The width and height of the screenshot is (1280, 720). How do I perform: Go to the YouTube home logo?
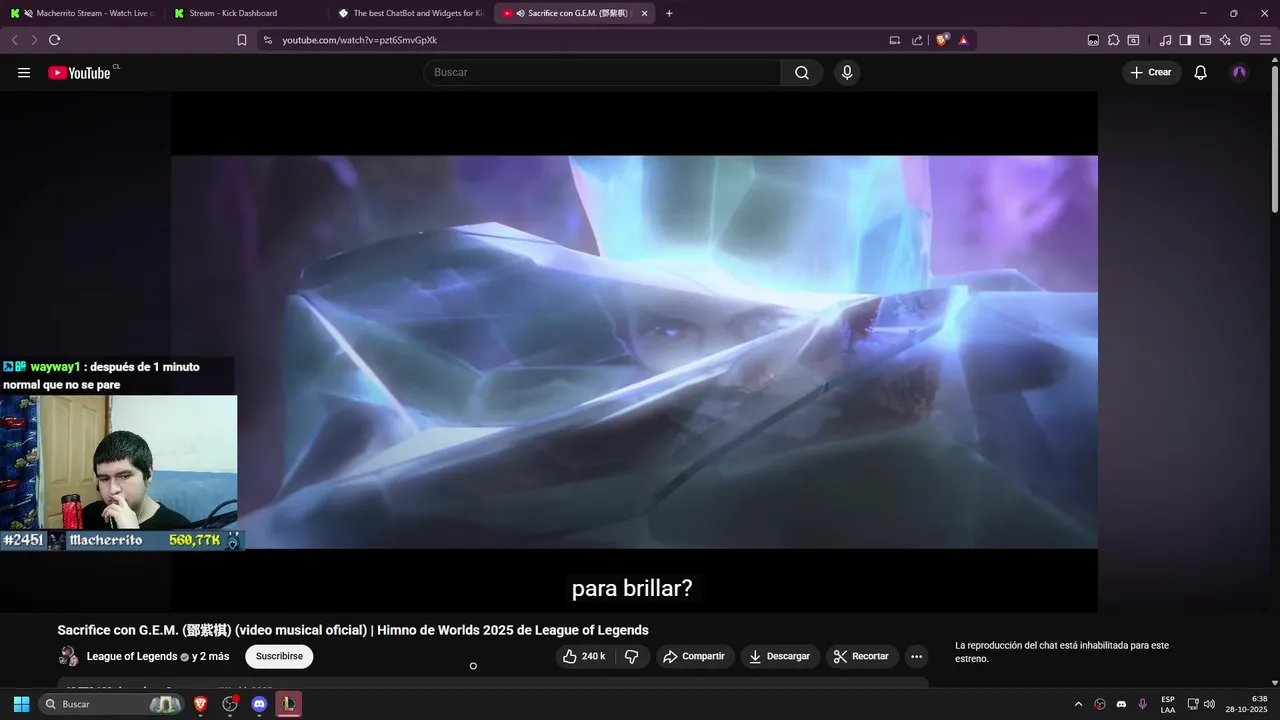tap(80, 72)
